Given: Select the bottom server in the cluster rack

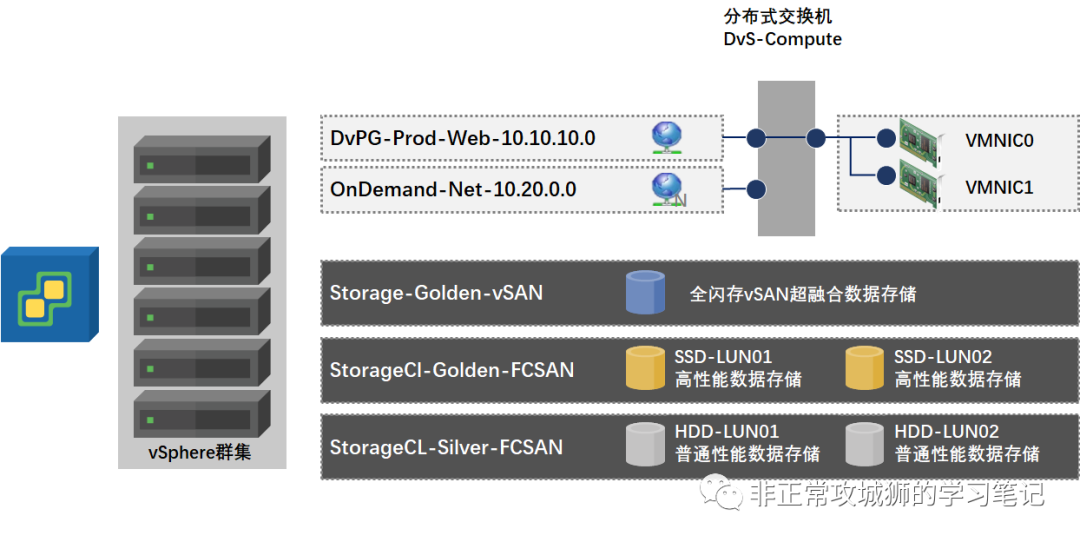Looking at the screenshot, I should (x=201, y=413).
